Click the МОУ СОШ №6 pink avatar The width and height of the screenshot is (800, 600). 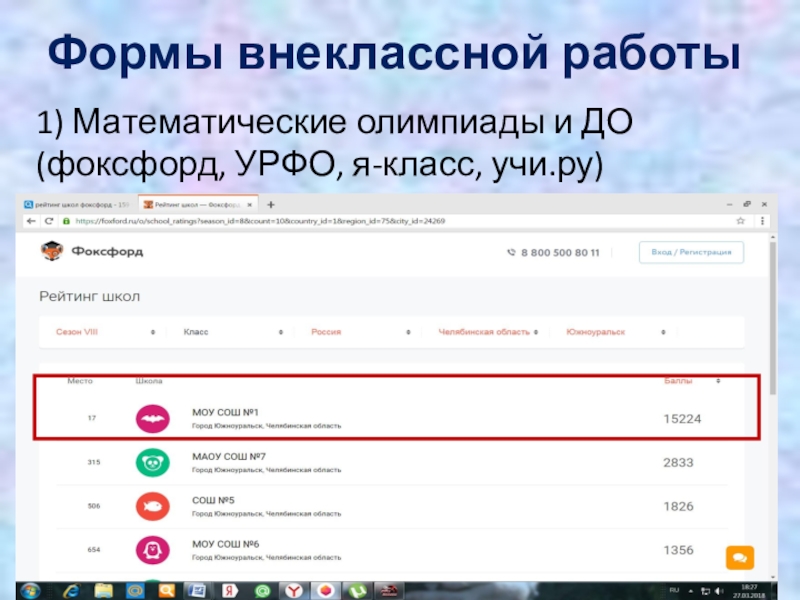[152, 549]
